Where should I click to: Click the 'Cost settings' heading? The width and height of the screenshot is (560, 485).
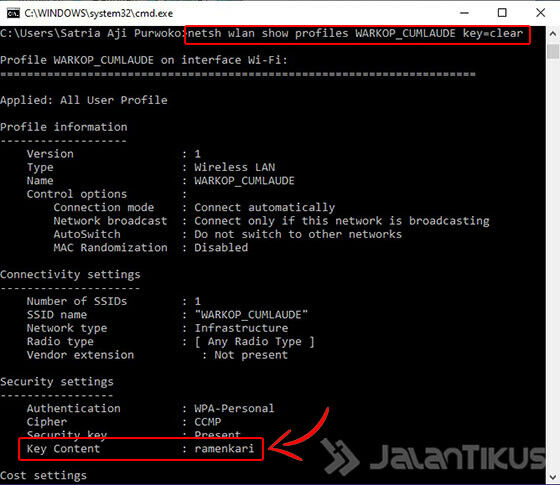pyautogui.click(x=43, y=476)
